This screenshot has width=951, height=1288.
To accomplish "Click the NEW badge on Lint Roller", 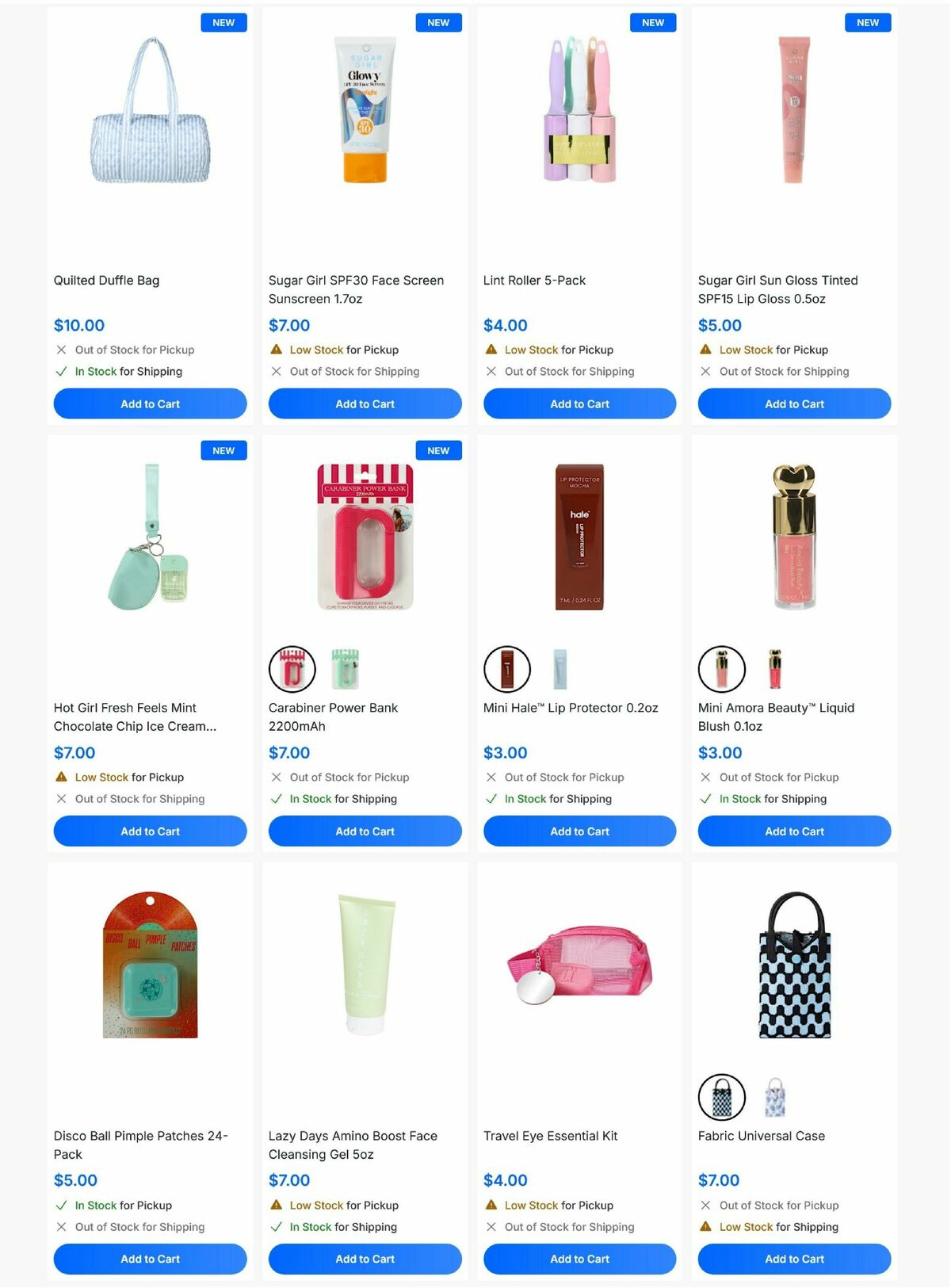I will [x=653, y=22].
